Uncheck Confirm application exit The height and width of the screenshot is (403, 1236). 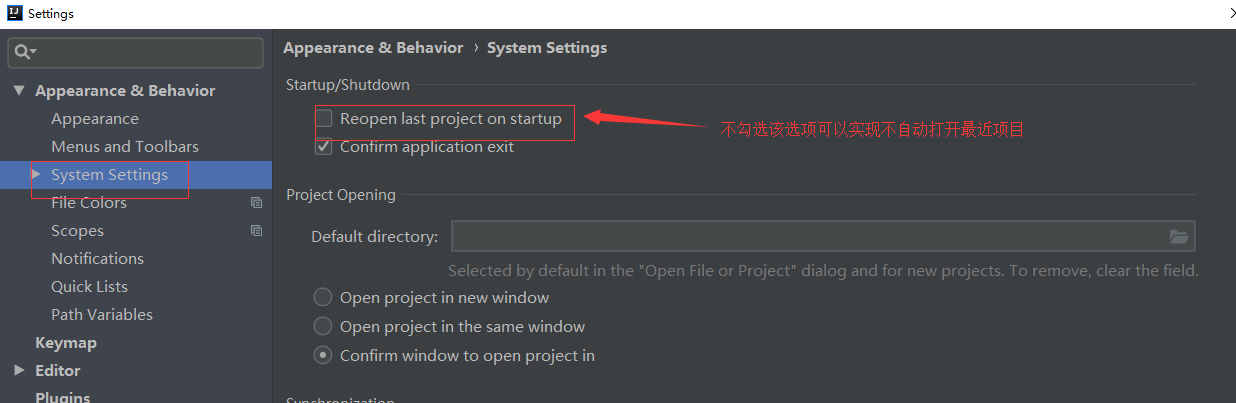pyautogui.click(x=324, y=147)
